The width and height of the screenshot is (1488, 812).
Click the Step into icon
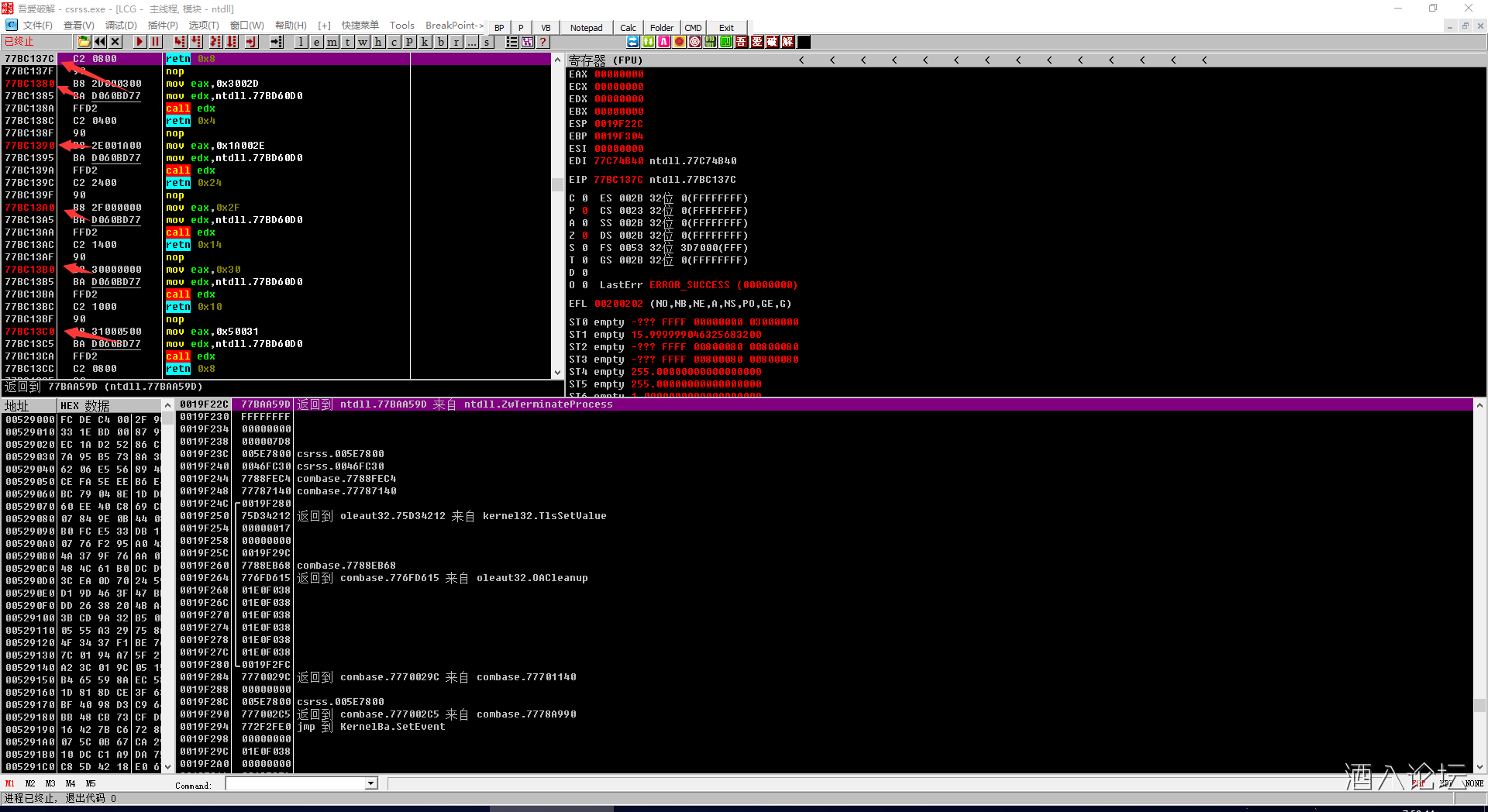tap(180, 42)
